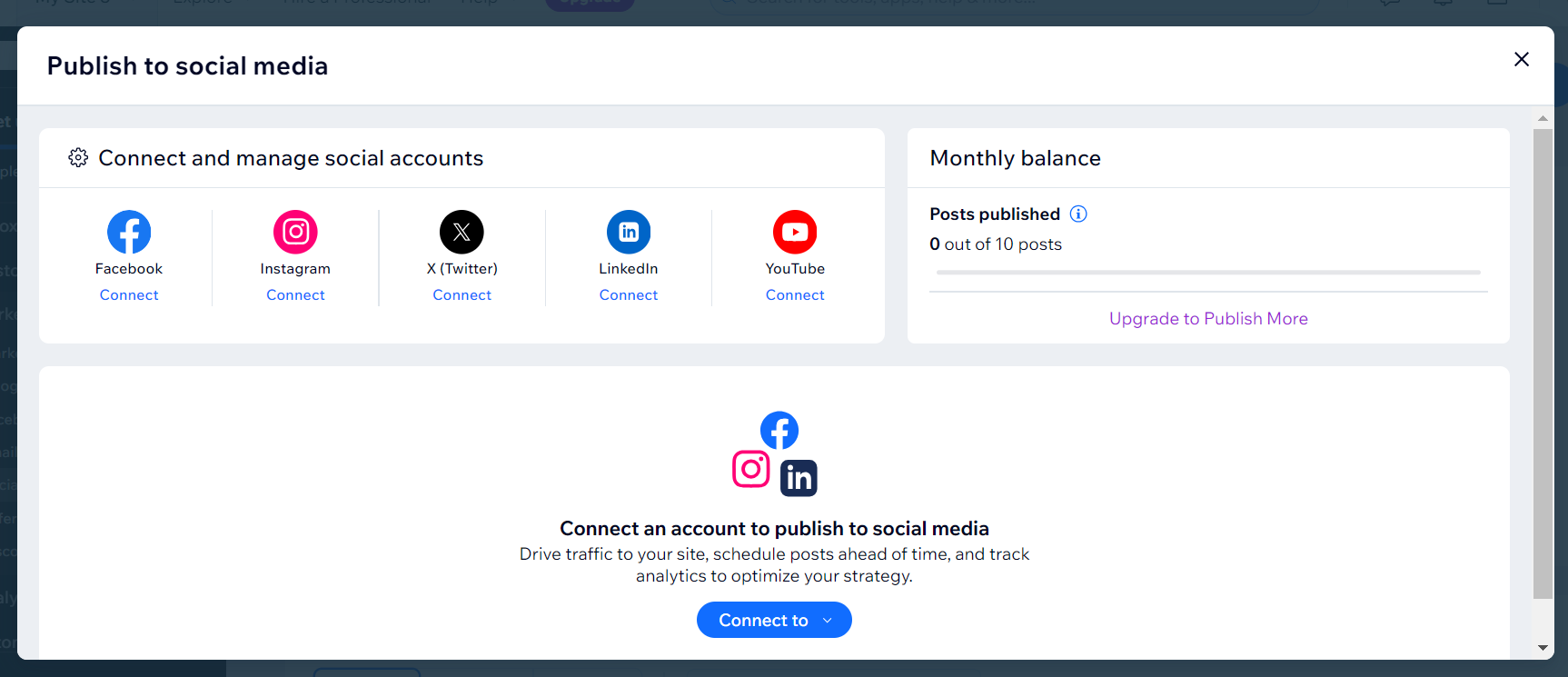Image resolution: width=1568 pixels, height=677 pixels.
Task: Click Connect under YouTube
Action: pos(795,294)
